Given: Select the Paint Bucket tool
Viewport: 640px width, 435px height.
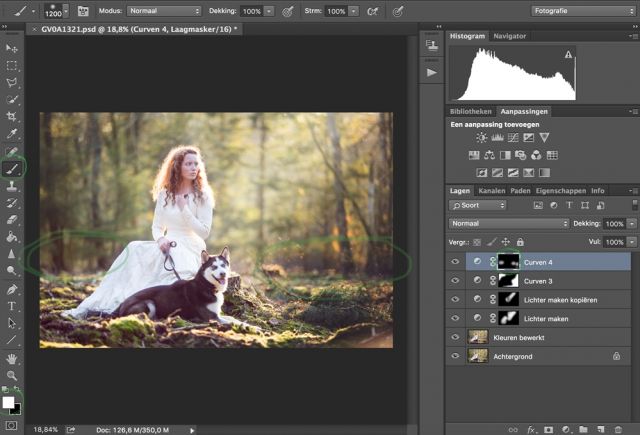Looking at the screenshot, I should pos(11,237).
